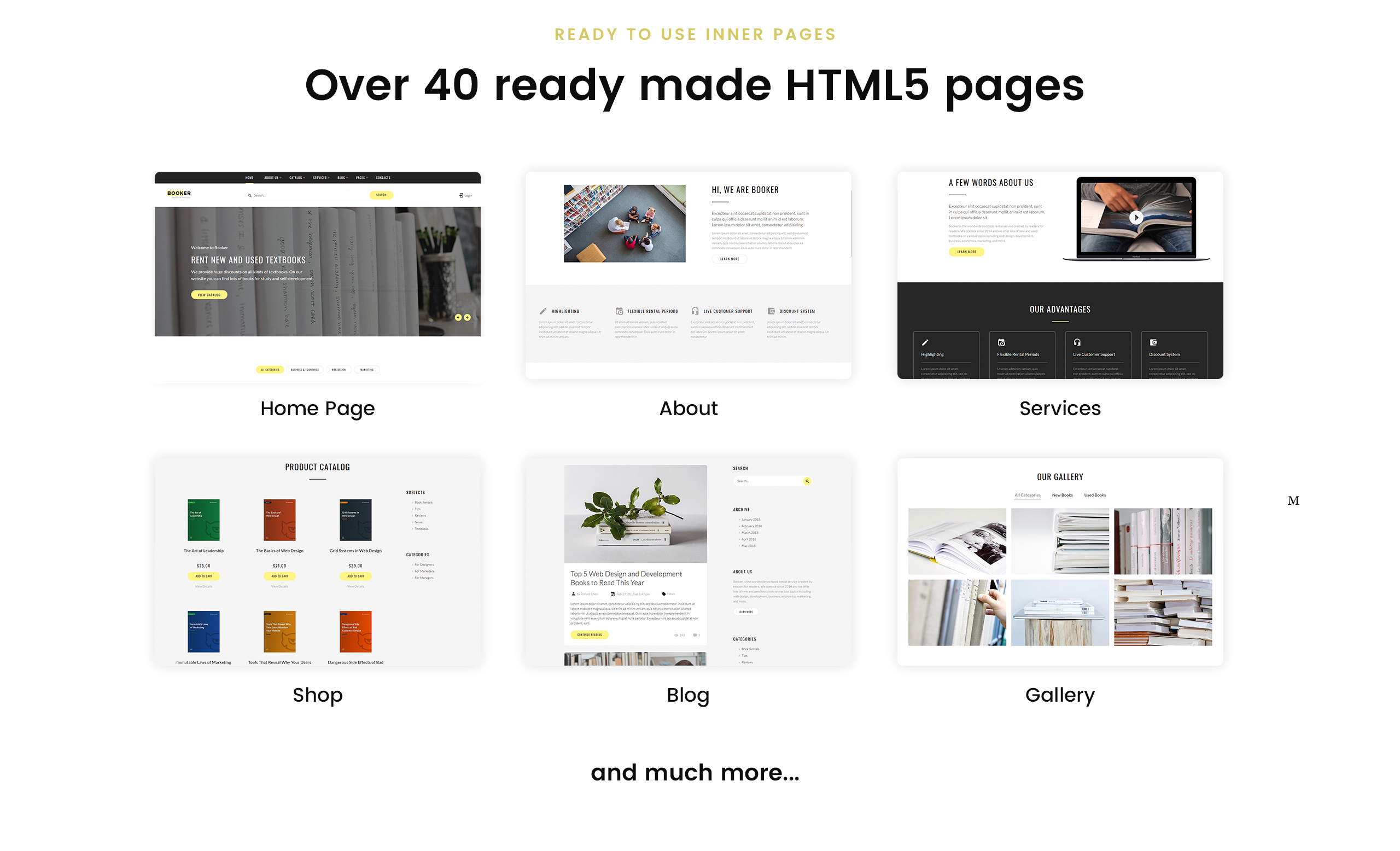Click the slider next arrow on Home Page preview
This screenshot has height=851, width=1400.
coord(467,318)
